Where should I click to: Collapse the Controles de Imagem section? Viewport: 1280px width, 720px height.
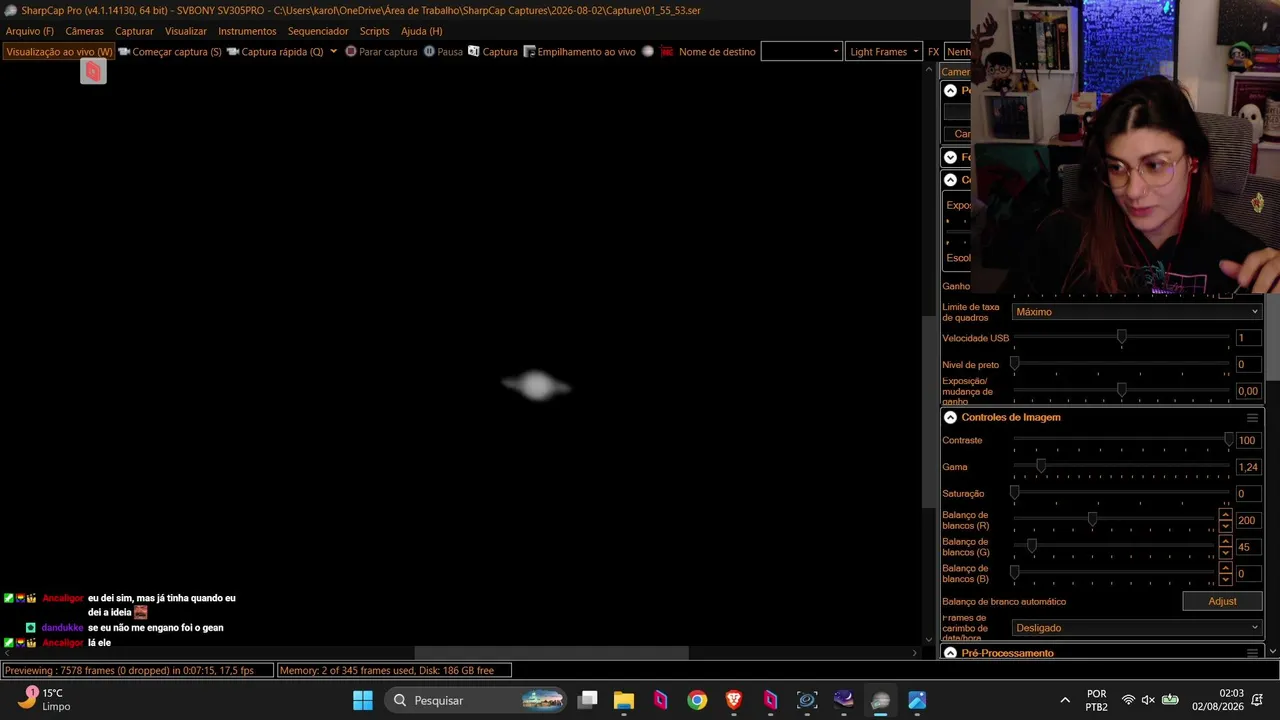click(x=950, y=418)
